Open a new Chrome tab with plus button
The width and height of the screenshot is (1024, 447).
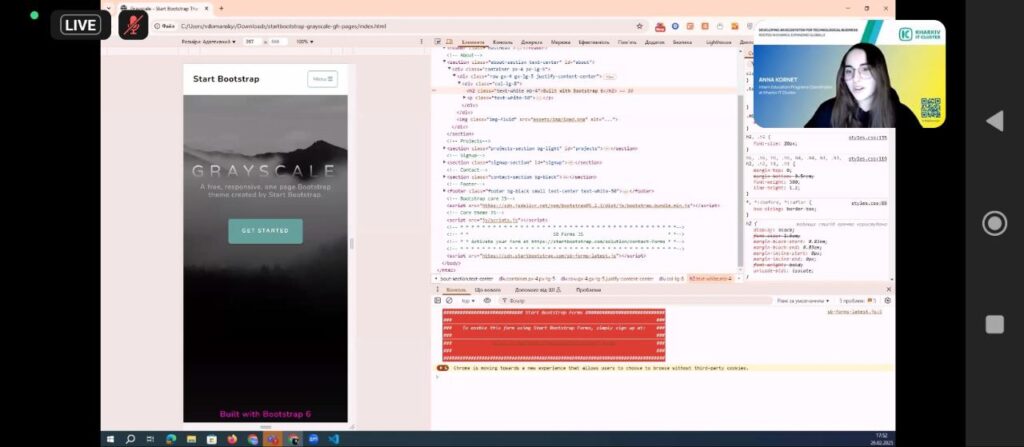click(221, 8)
